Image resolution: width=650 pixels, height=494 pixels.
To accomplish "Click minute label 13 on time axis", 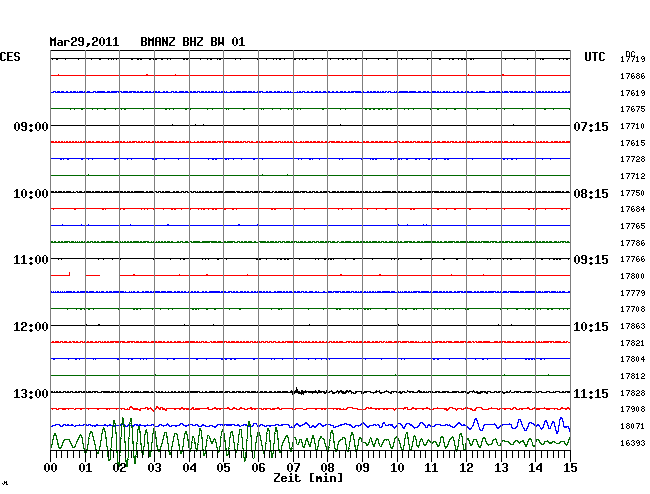I will pos(501,468).
